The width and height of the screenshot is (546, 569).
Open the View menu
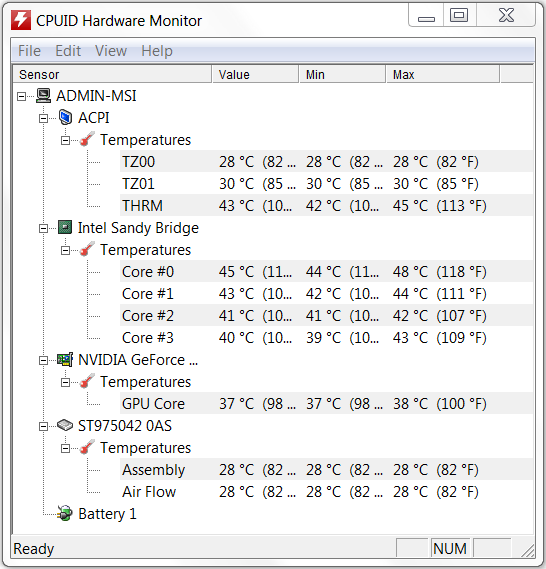[x=111, y=51]
